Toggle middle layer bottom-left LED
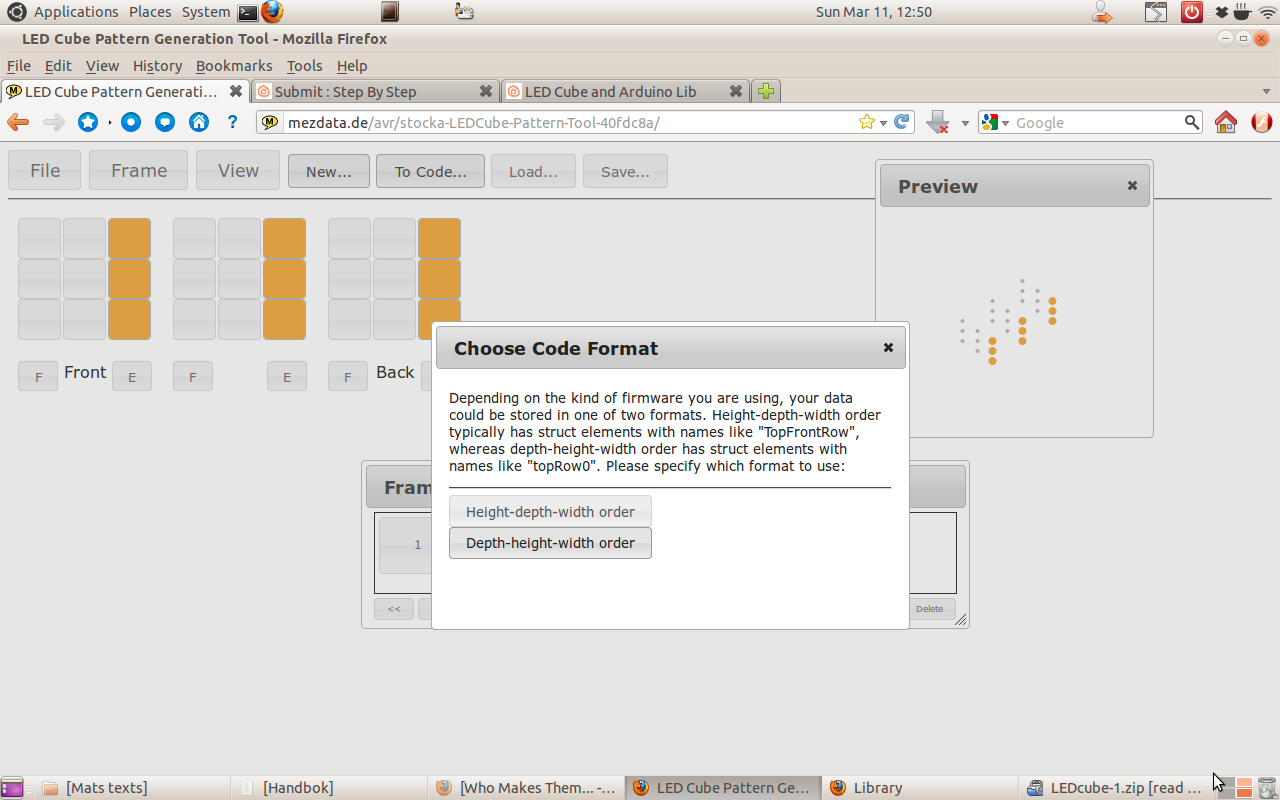1280x800 pixels. pyautogui.click(x=194, y=319)
